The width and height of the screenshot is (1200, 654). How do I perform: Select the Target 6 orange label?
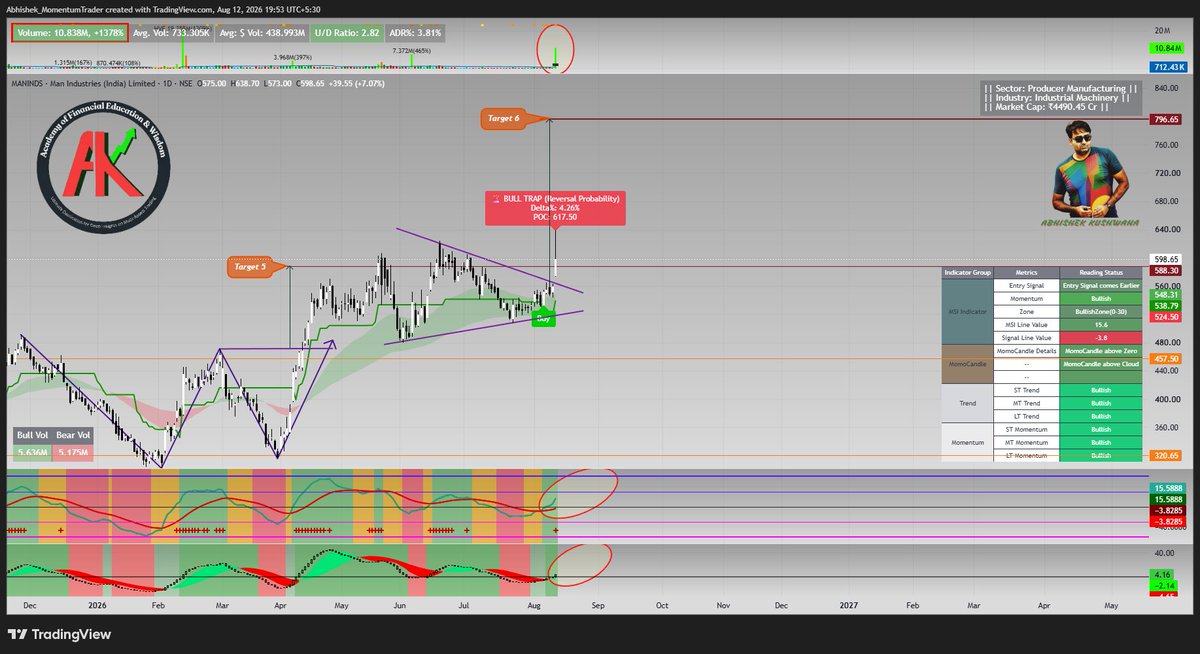(x=503, y=118)
